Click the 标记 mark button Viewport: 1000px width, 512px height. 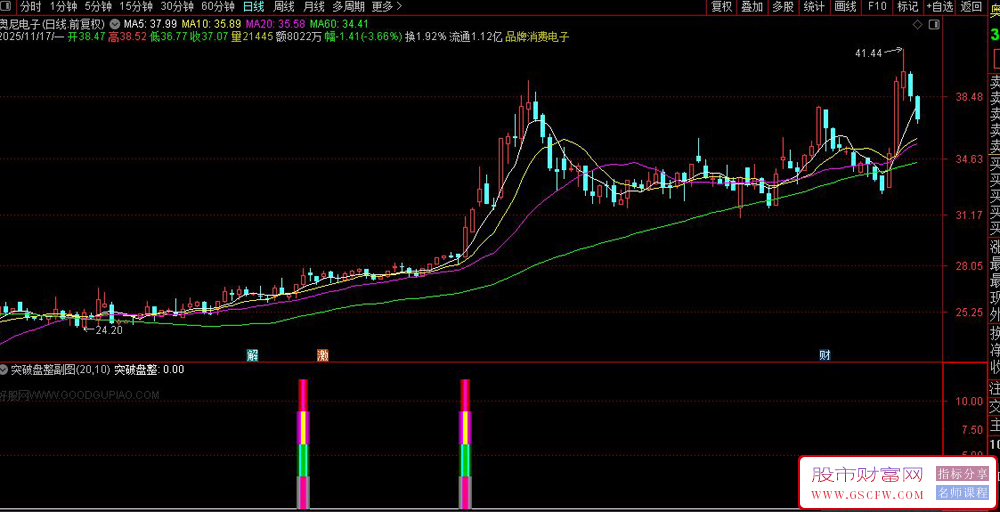(908, 7)
